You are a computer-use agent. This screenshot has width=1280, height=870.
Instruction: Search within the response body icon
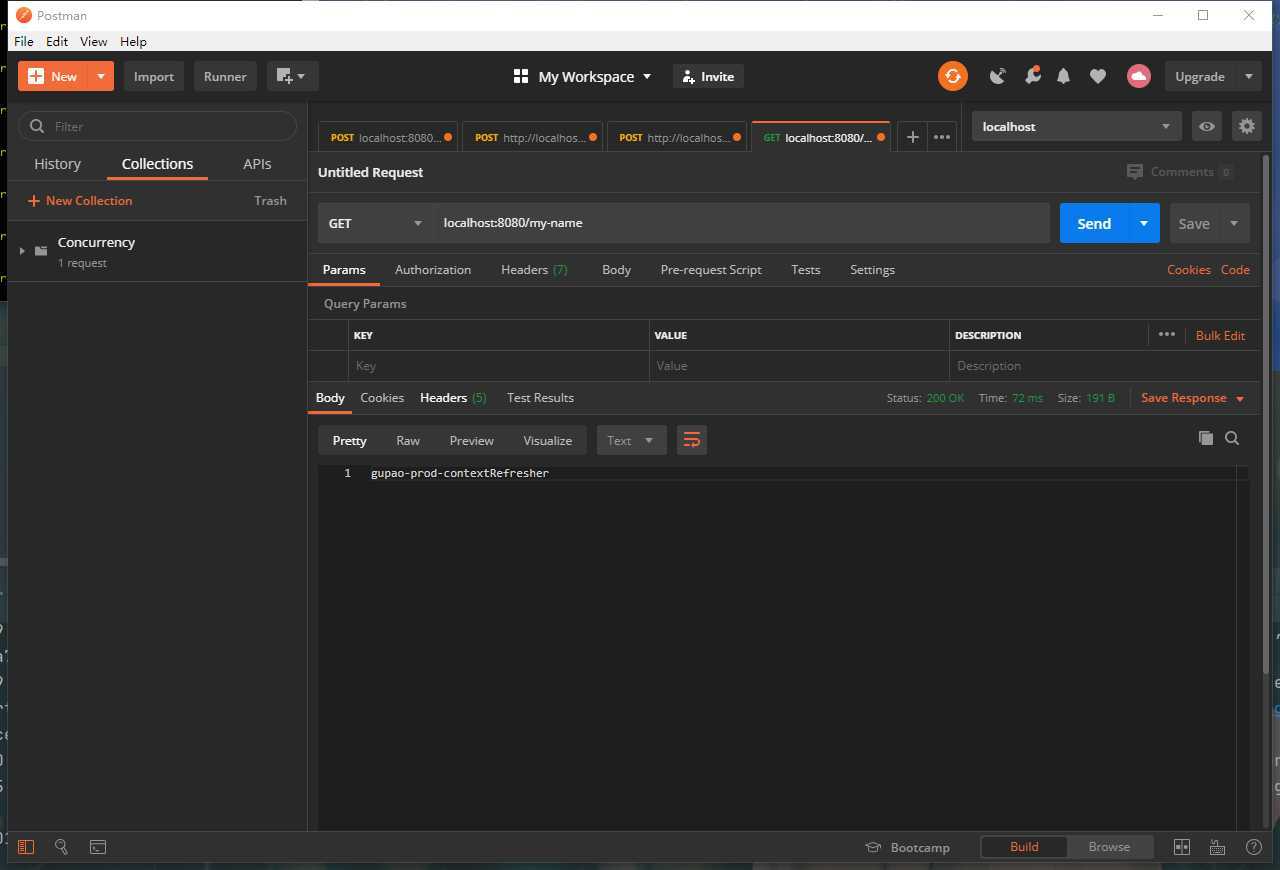coord(1232,438)
